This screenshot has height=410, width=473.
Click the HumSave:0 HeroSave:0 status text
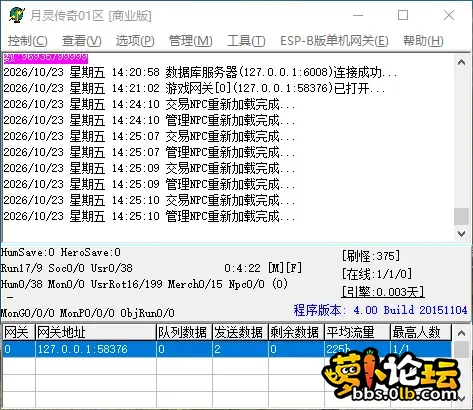pos(61,252)
